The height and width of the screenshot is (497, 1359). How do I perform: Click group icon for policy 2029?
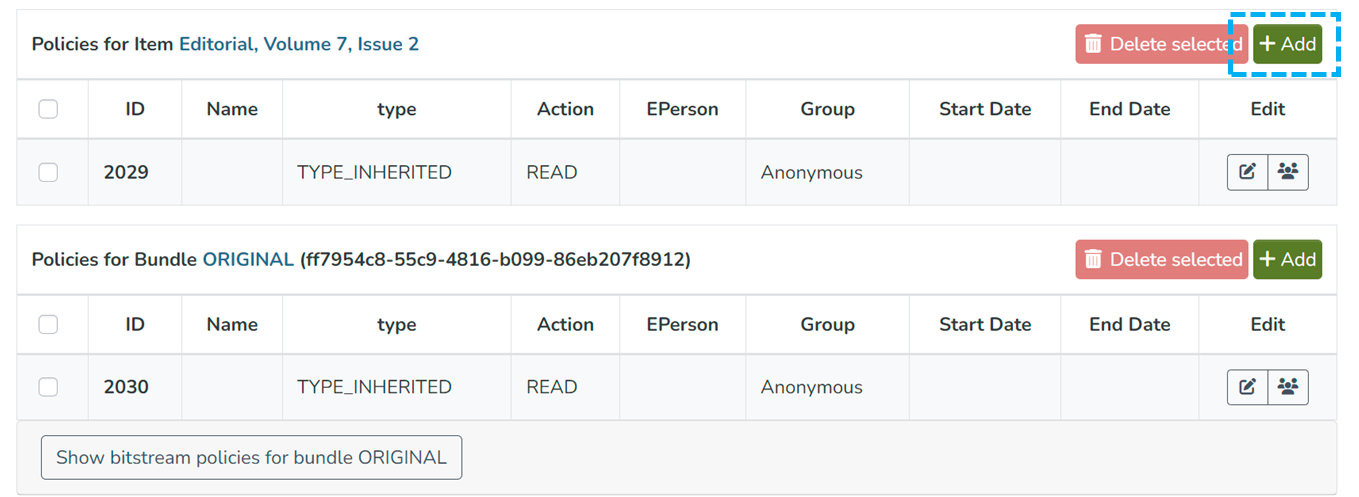click(1288, 172)
